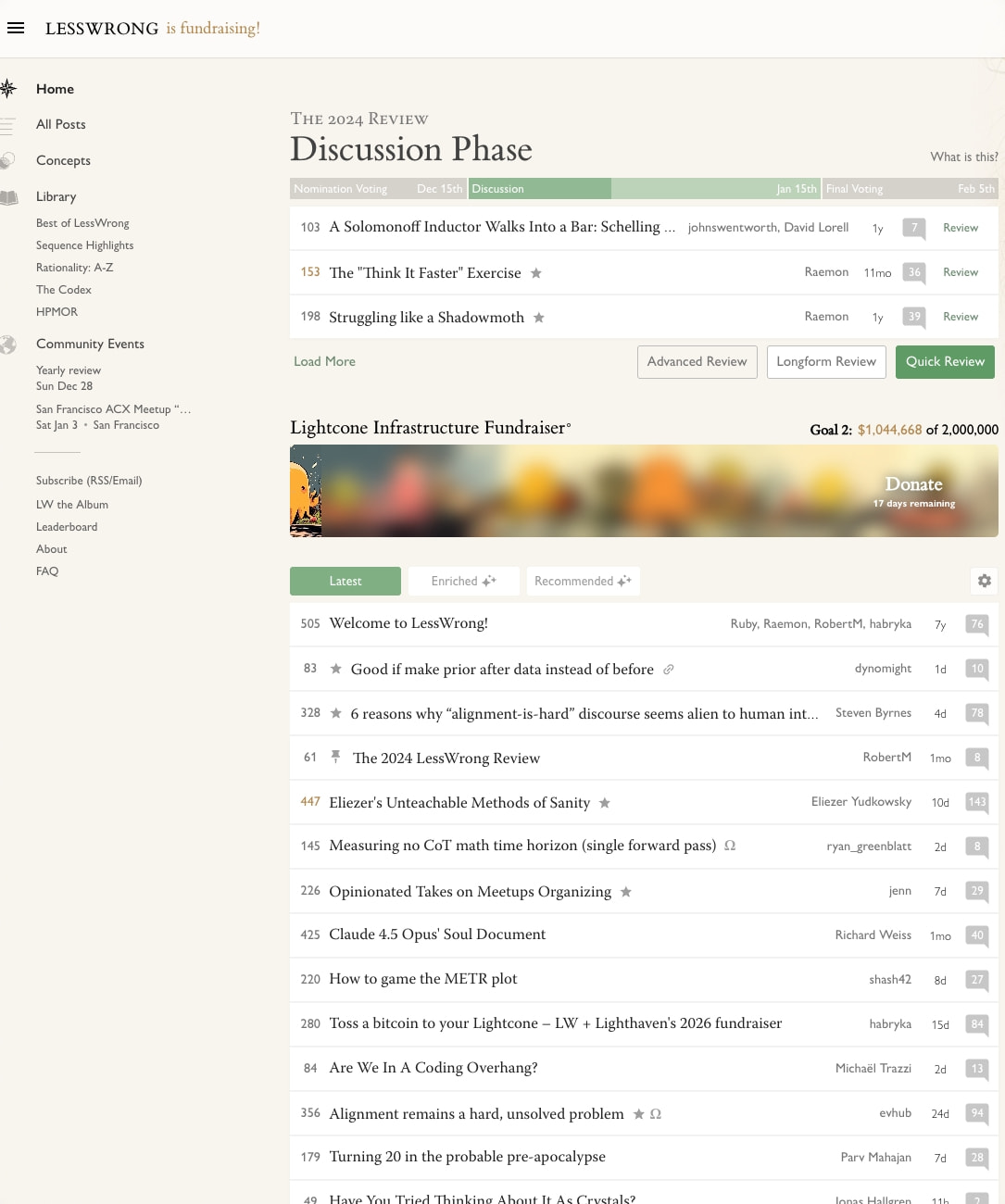Click 'is fundraising!' header link

(x=213, y=28)
